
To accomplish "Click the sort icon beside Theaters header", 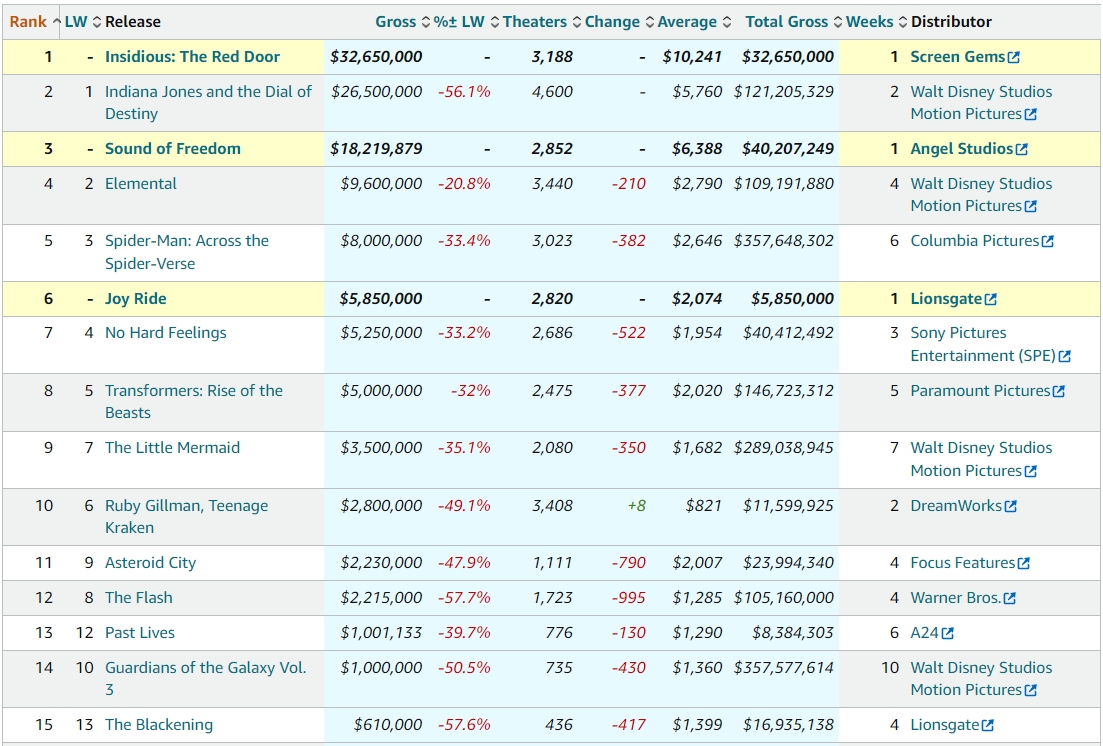I will (x=577, y=22).
